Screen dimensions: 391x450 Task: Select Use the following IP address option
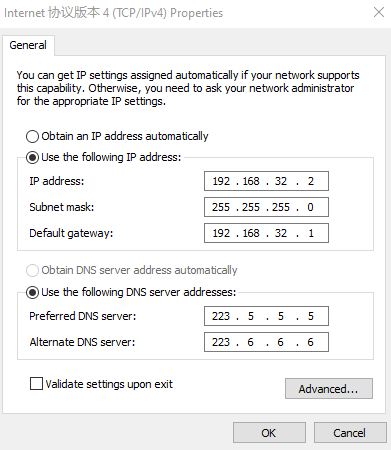pos(32,157)
